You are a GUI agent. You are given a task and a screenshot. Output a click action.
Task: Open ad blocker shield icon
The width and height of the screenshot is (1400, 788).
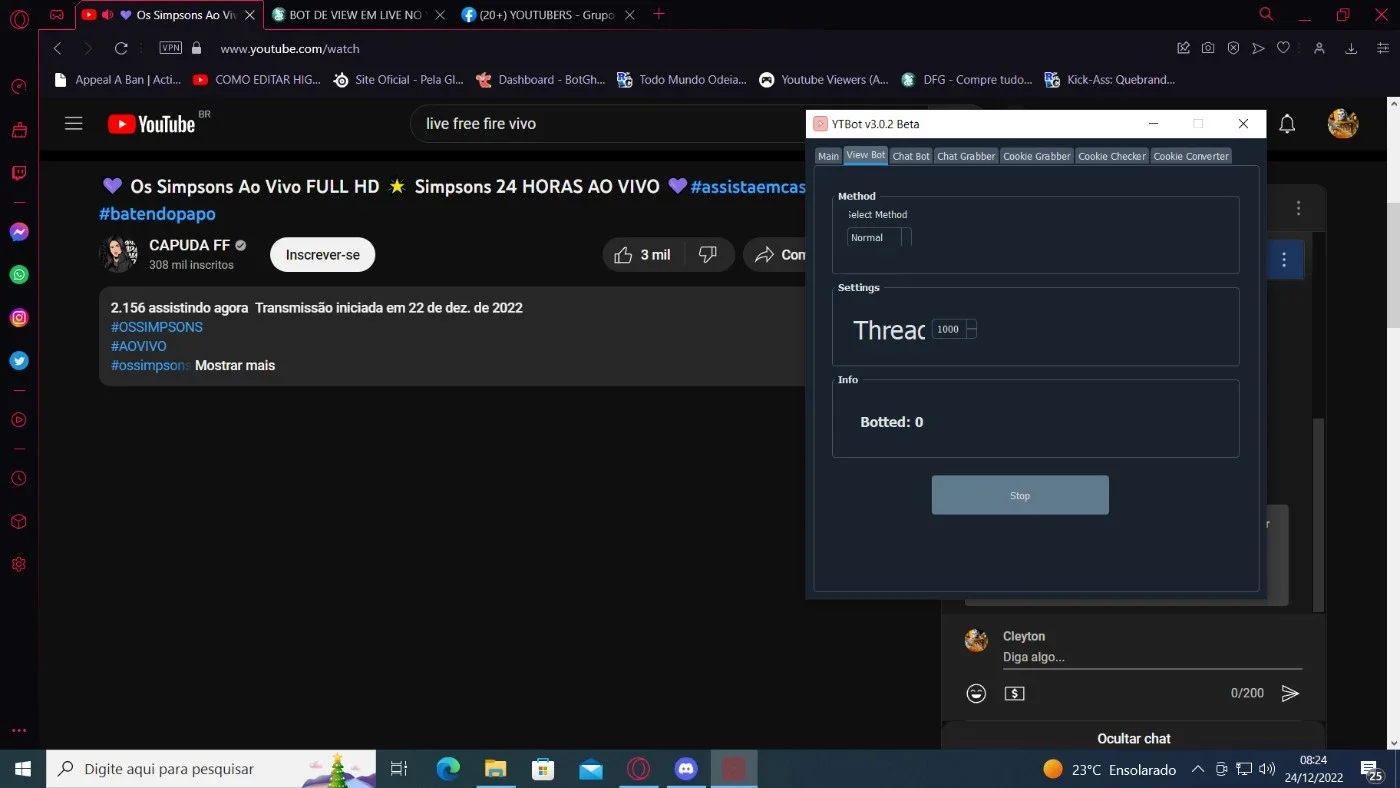[x=1233, y=48]
